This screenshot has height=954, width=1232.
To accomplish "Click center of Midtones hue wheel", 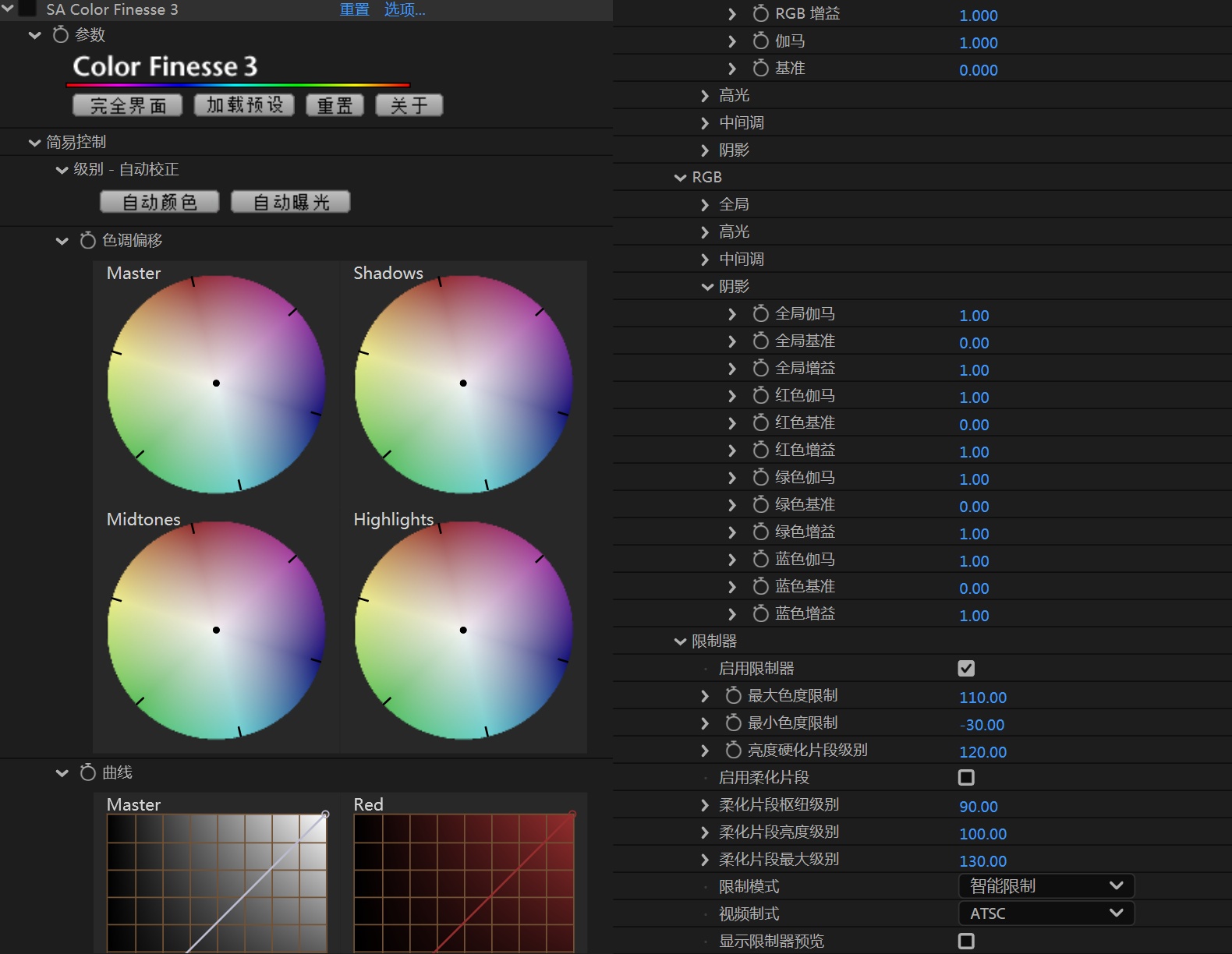I will click(216, 630).
